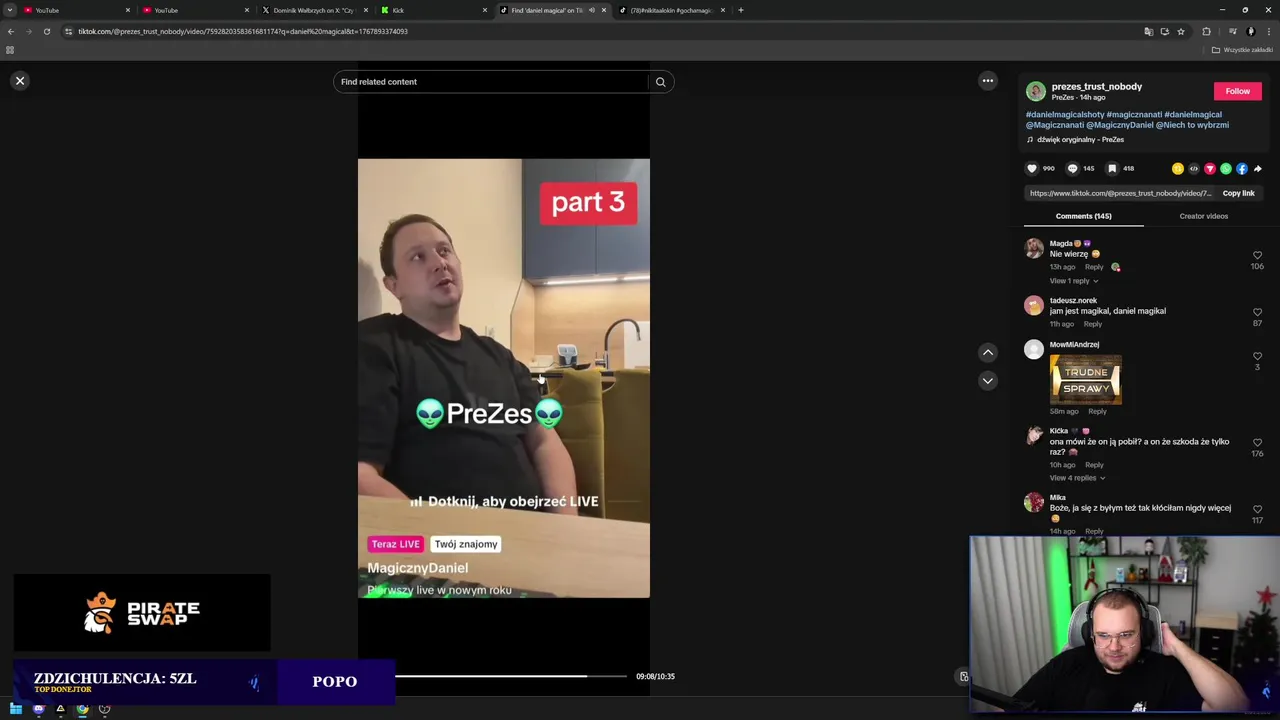1280x720 pixels.
Task: Expand Kićka's thread with View 4 replies
Action: 1077,478
